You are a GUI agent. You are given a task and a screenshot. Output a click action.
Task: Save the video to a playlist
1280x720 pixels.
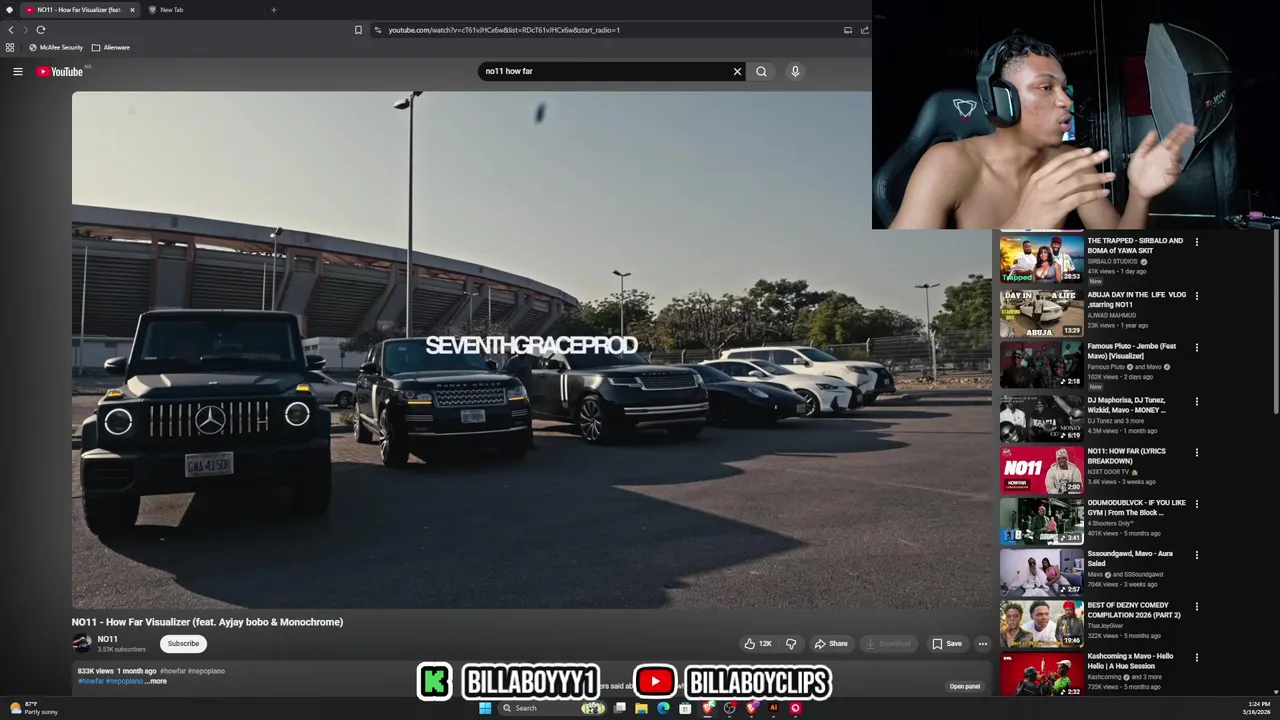click(x=946, y=644)
